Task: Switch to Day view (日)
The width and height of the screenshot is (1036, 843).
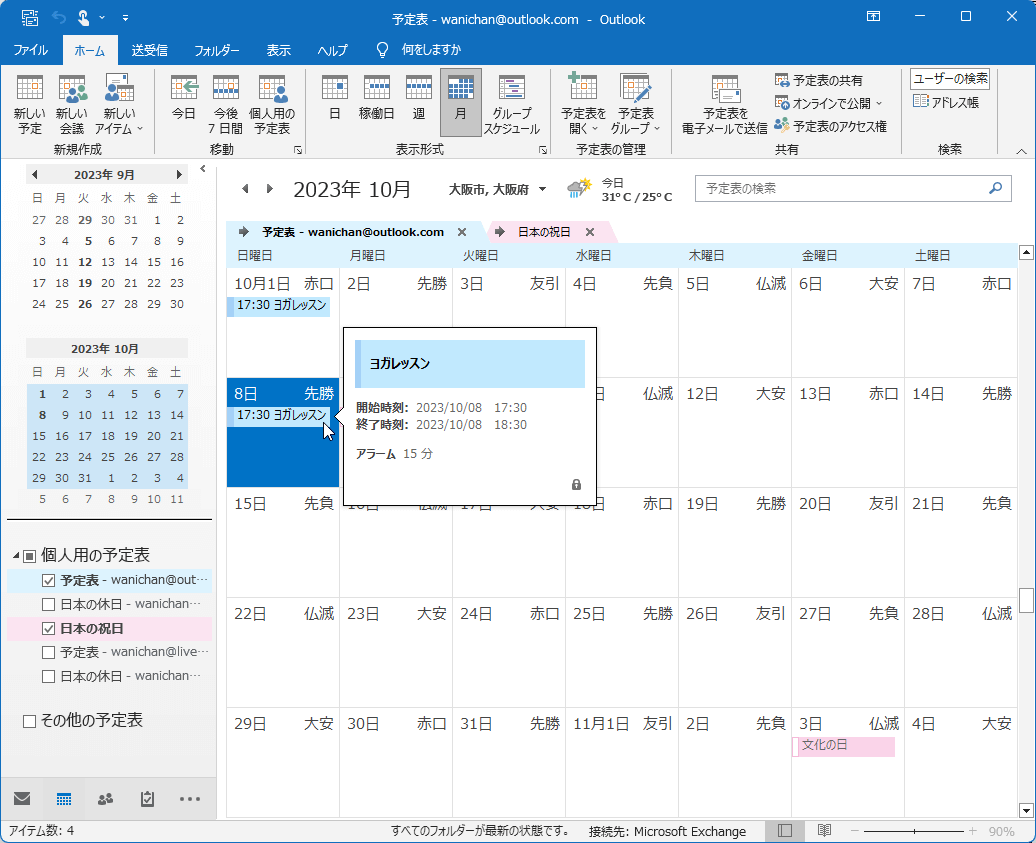Action: (x=335, y=98)
